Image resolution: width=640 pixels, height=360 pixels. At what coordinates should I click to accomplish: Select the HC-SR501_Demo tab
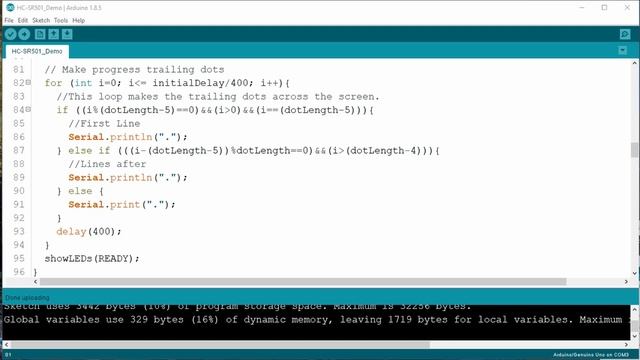(37, 51)
